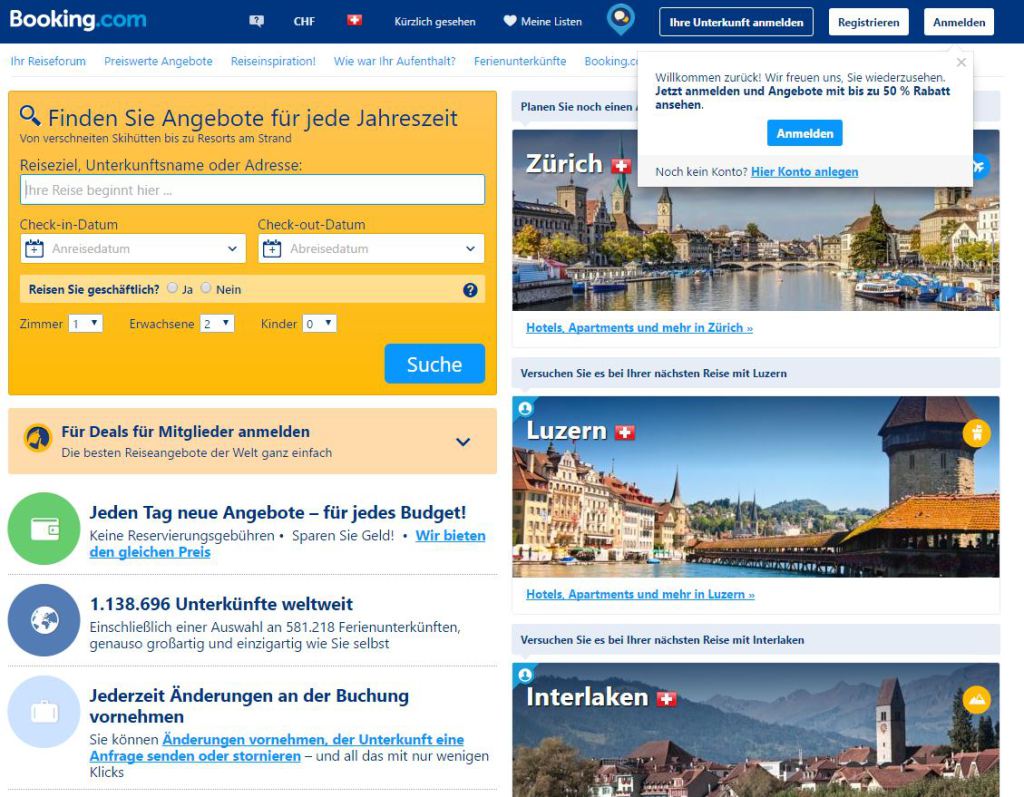The image size is (1024, 797).
Task: Open the Erwachsene count dropdown
Action: pyautogui.click(x=217, y=323)
